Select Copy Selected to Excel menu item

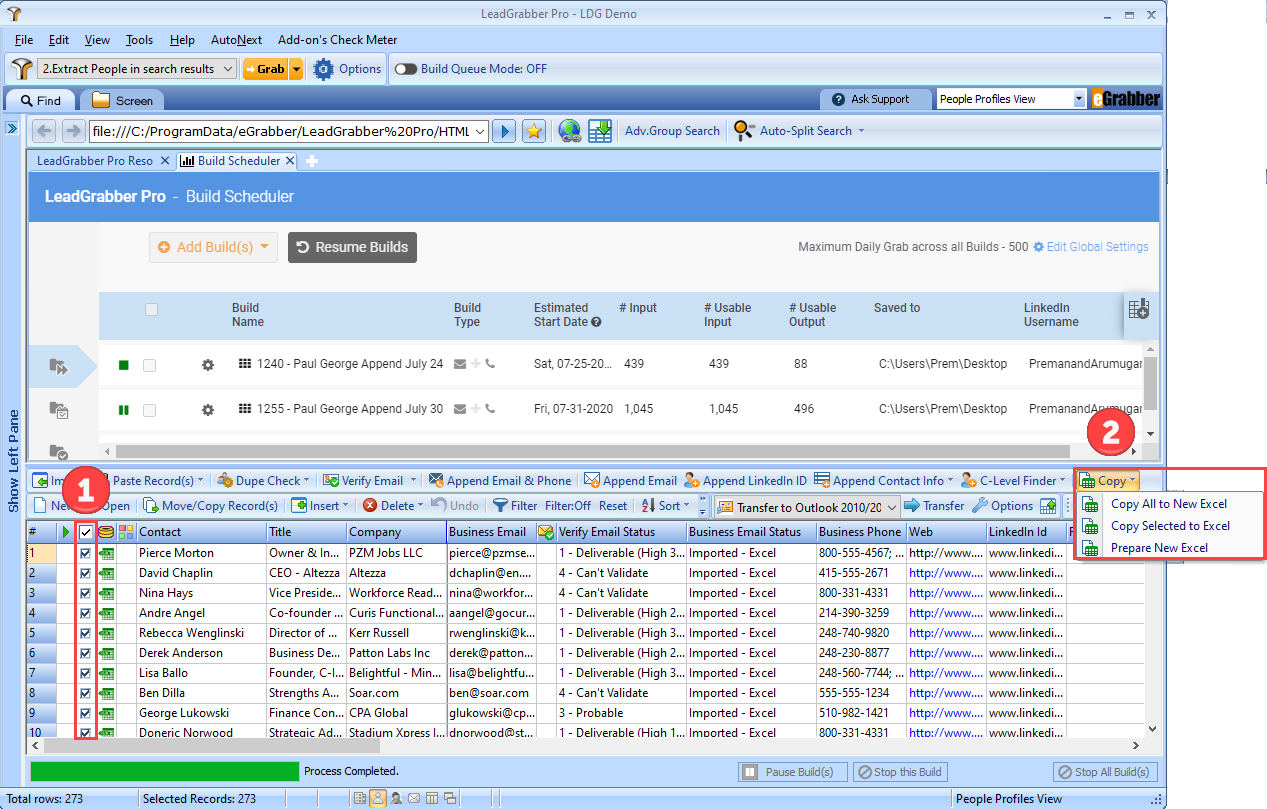click(1170, 526)
